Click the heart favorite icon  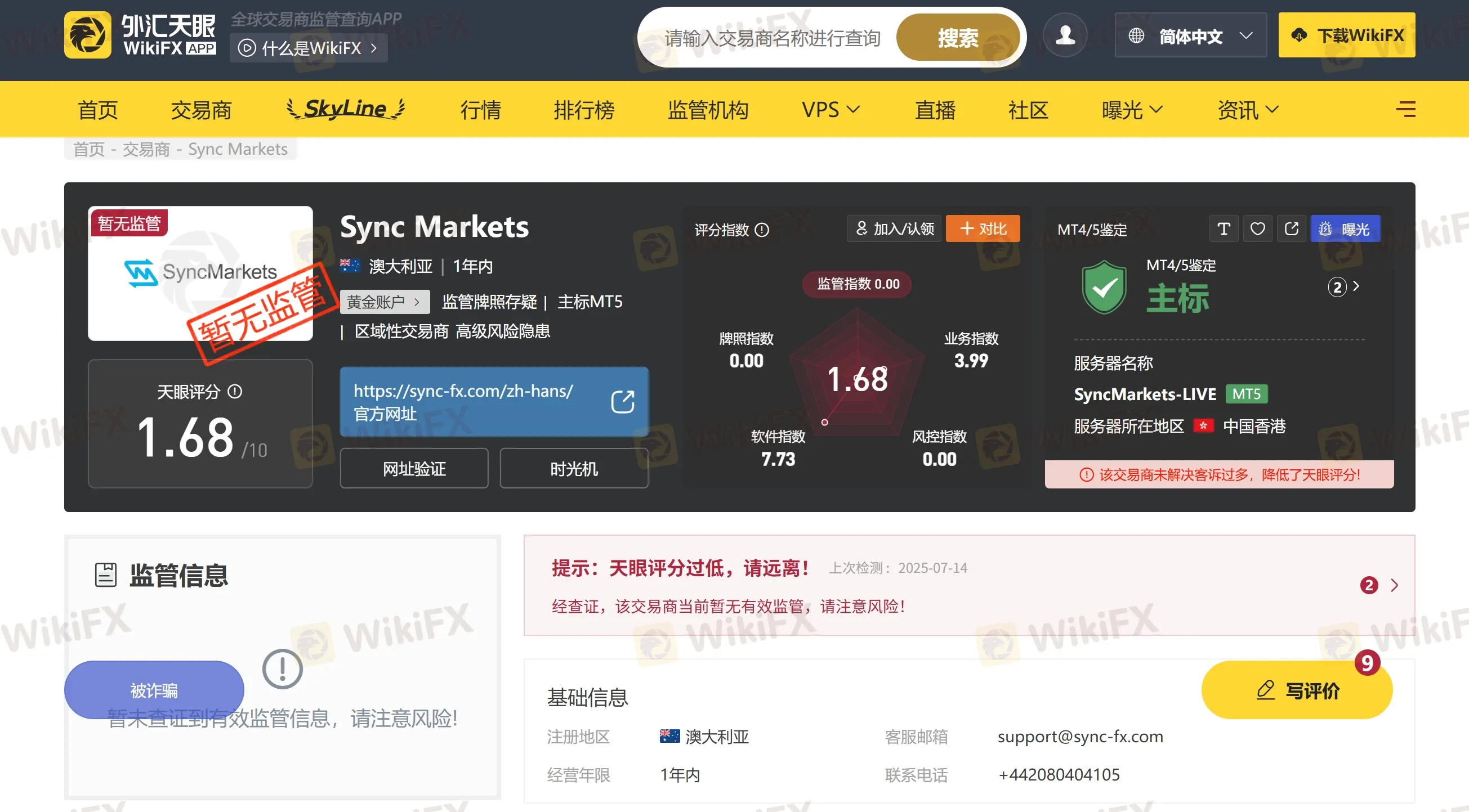click(1257, 229)
